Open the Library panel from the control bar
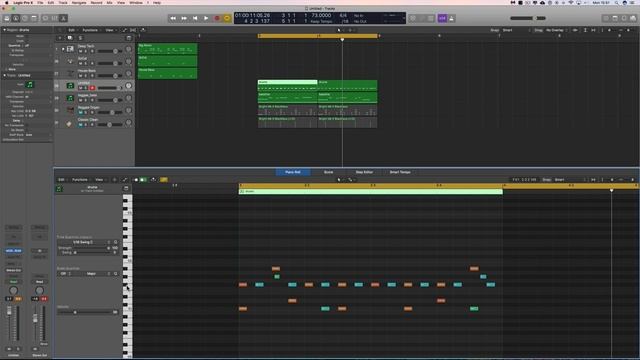 [x=7, y=18]
